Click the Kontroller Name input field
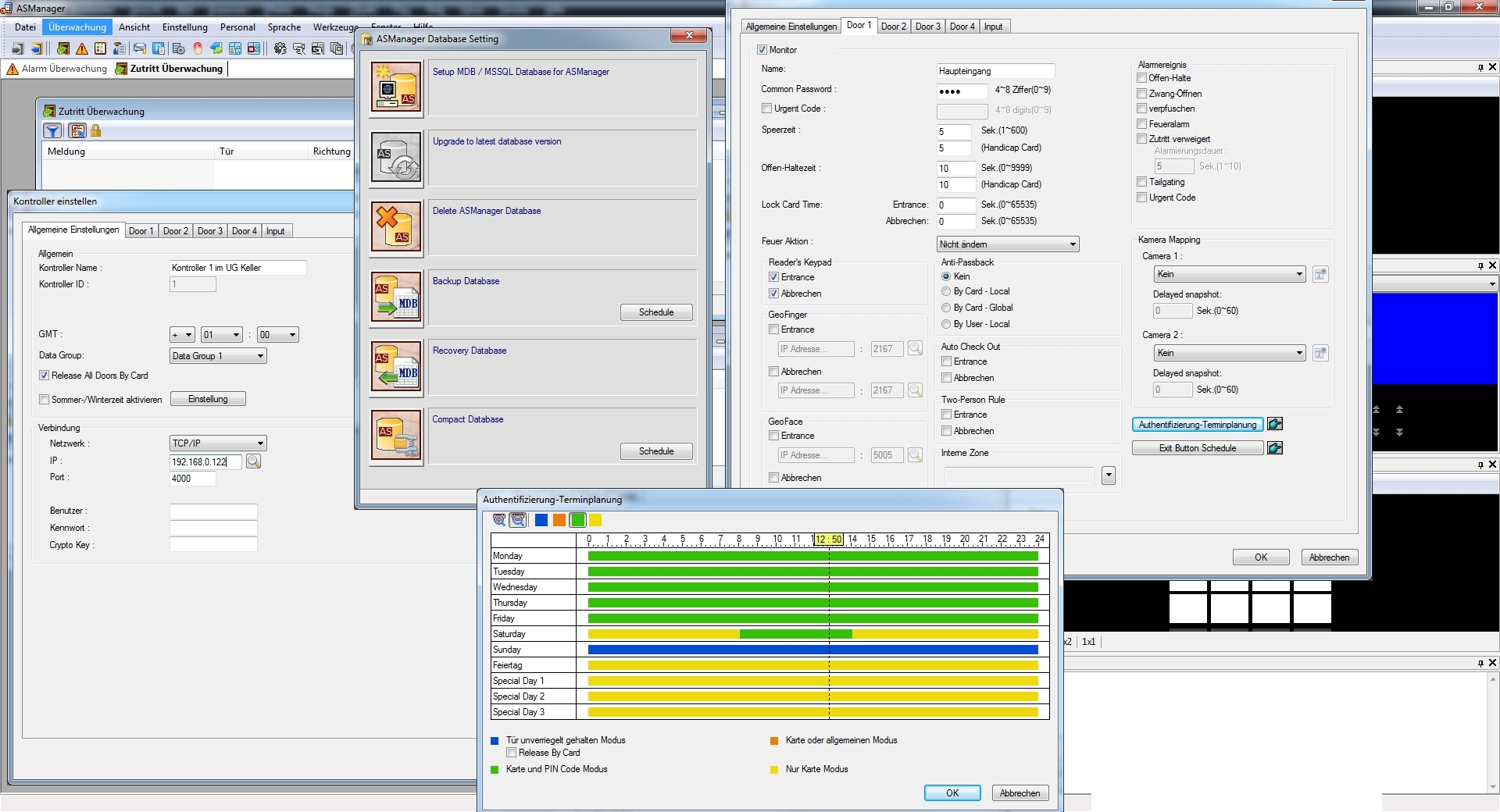1500x812 pixels. pyautogui.click(x=237, y=267)
